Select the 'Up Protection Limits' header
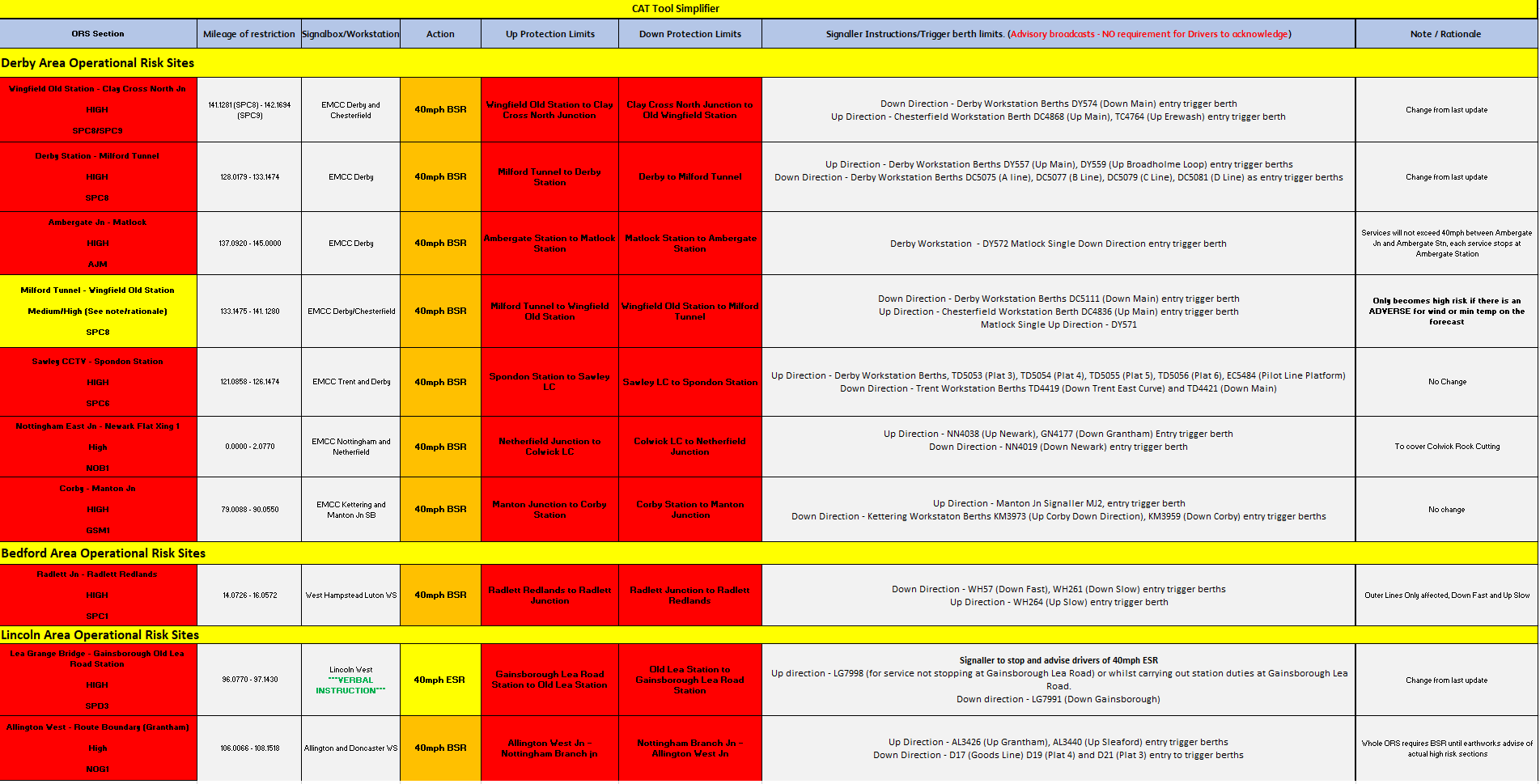 pyautogui.click(x=550, y=34)
